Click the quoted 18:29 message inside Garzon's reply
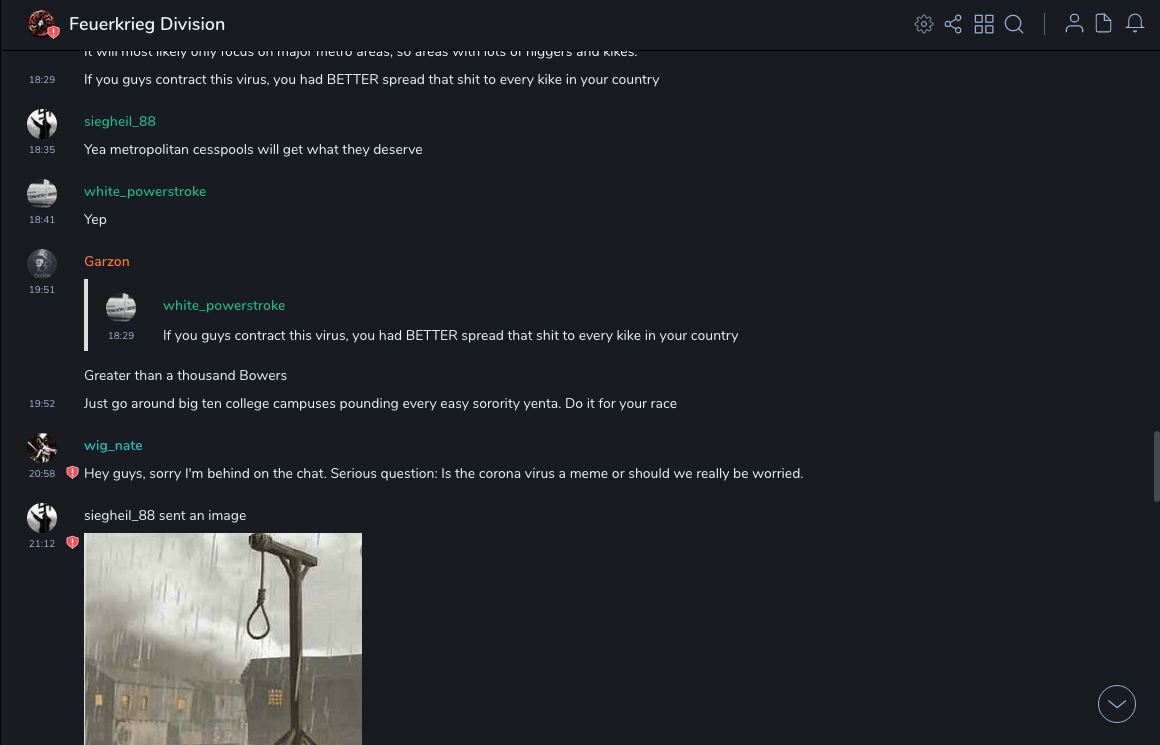Image resolution: width=1160 pixels, height=745 pixels. 450,336
